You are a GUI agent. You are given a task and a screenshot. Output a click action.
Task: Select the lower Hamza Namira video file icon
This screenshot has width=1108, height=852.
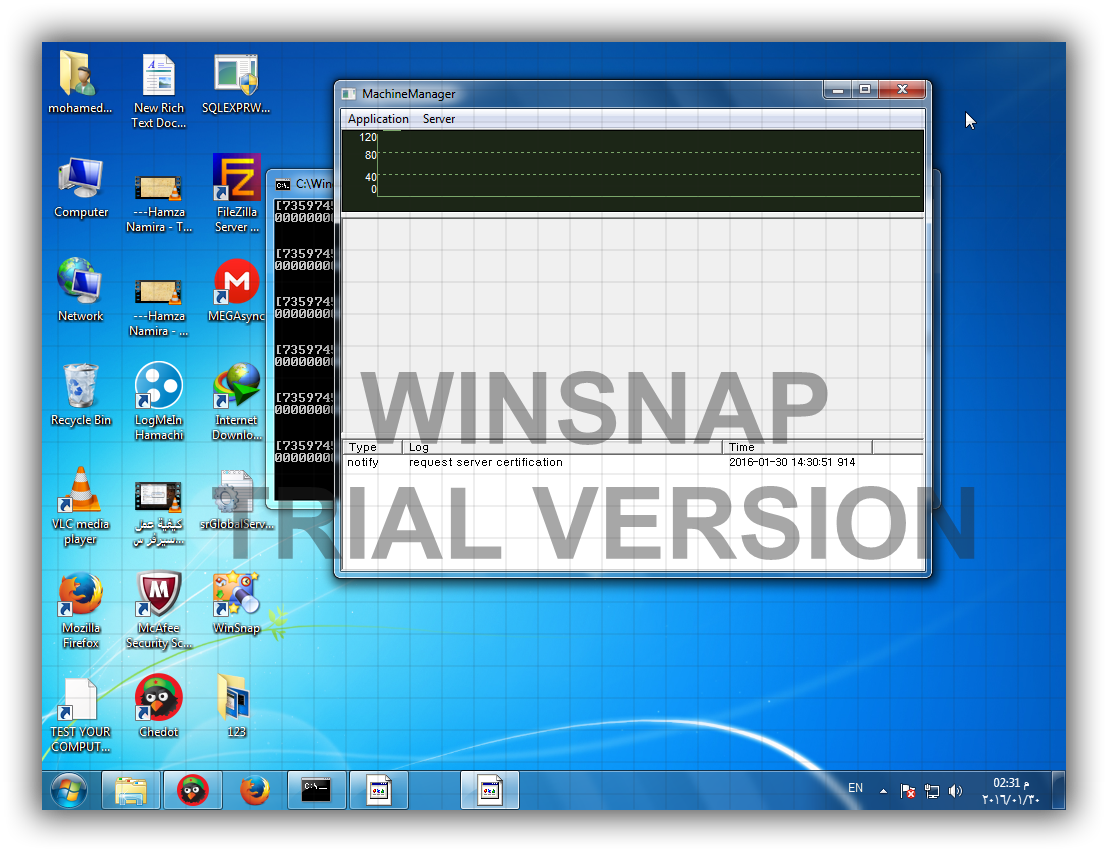coord(159,307)
